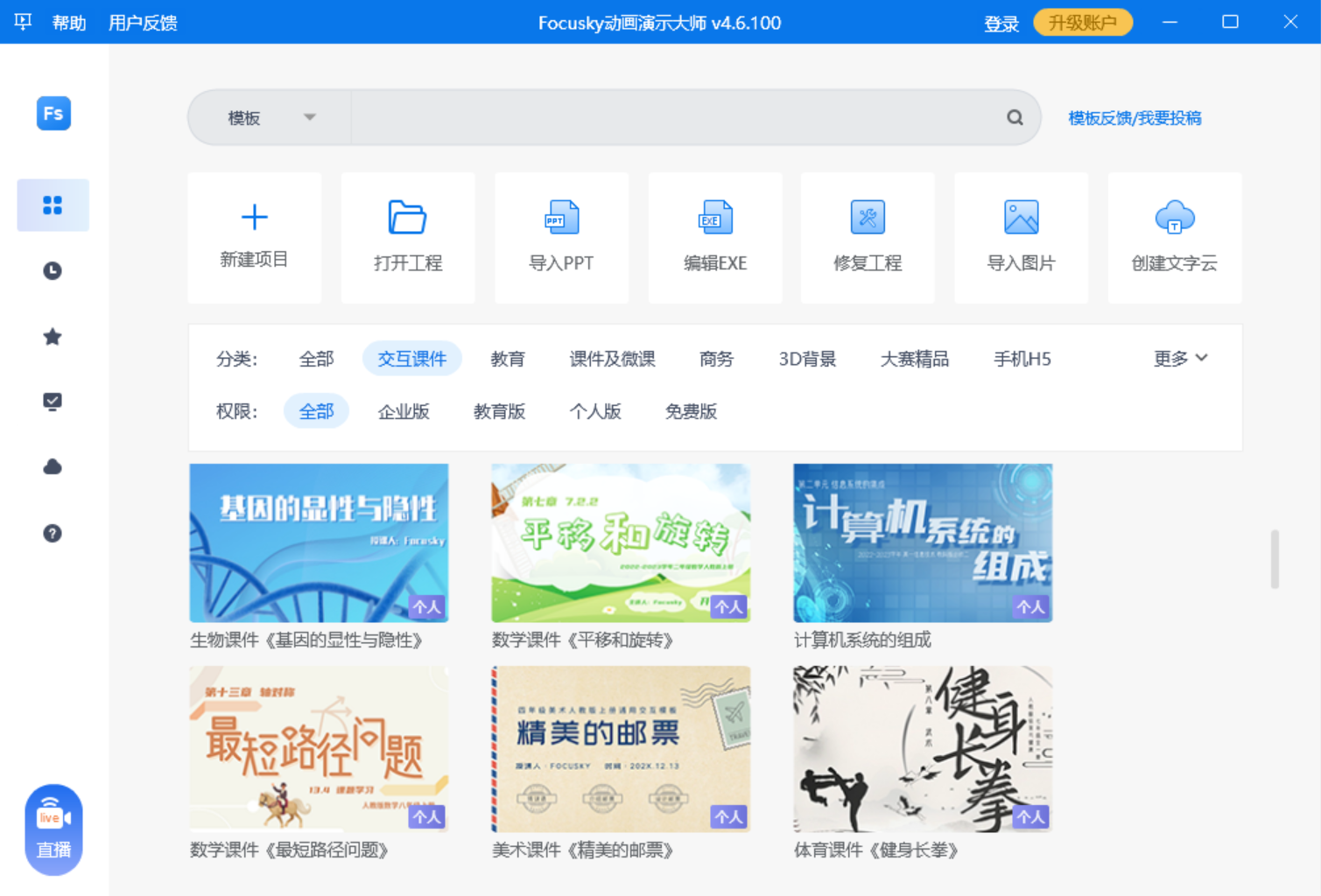Screen dimensions: 1321x896
Task: Click the template list vertical scrollbar
Action: 1275,558
